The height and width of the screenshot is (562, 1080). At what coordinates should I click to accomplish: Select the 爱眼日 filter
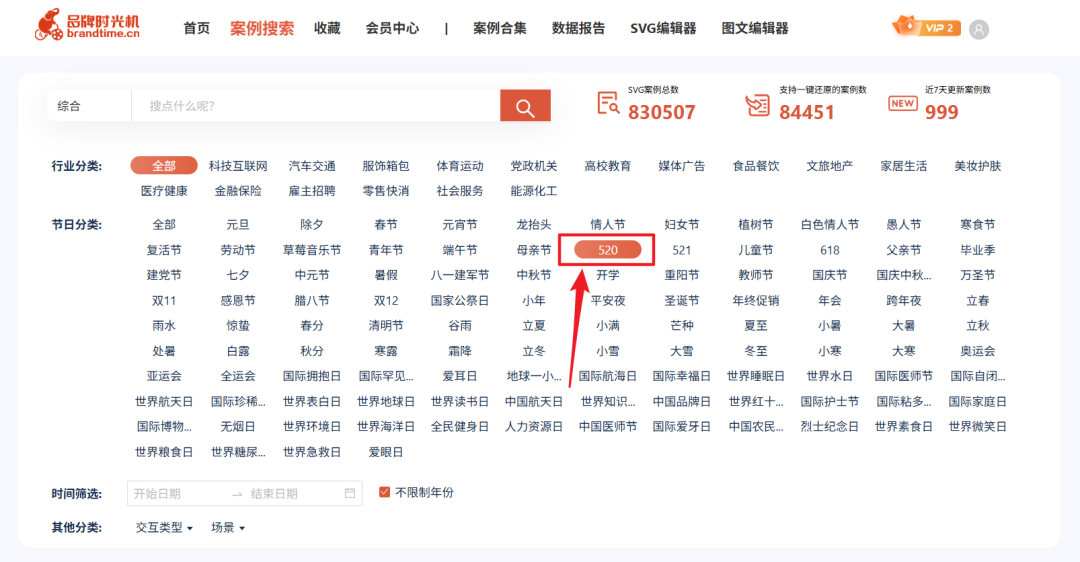[386, 452]
